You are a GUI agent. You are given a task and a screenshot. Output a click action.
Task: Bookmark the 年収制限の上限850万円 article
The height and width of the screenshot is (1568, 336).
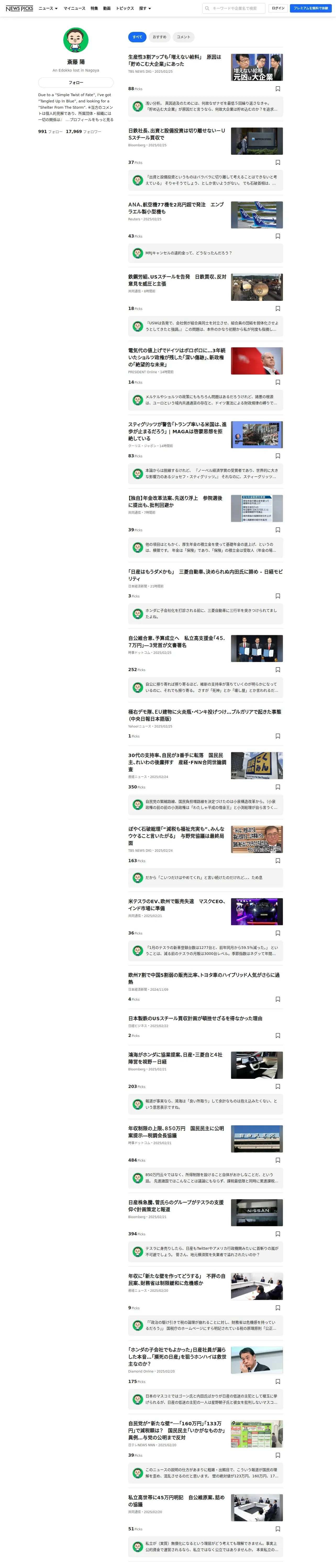pos(278,1160)
